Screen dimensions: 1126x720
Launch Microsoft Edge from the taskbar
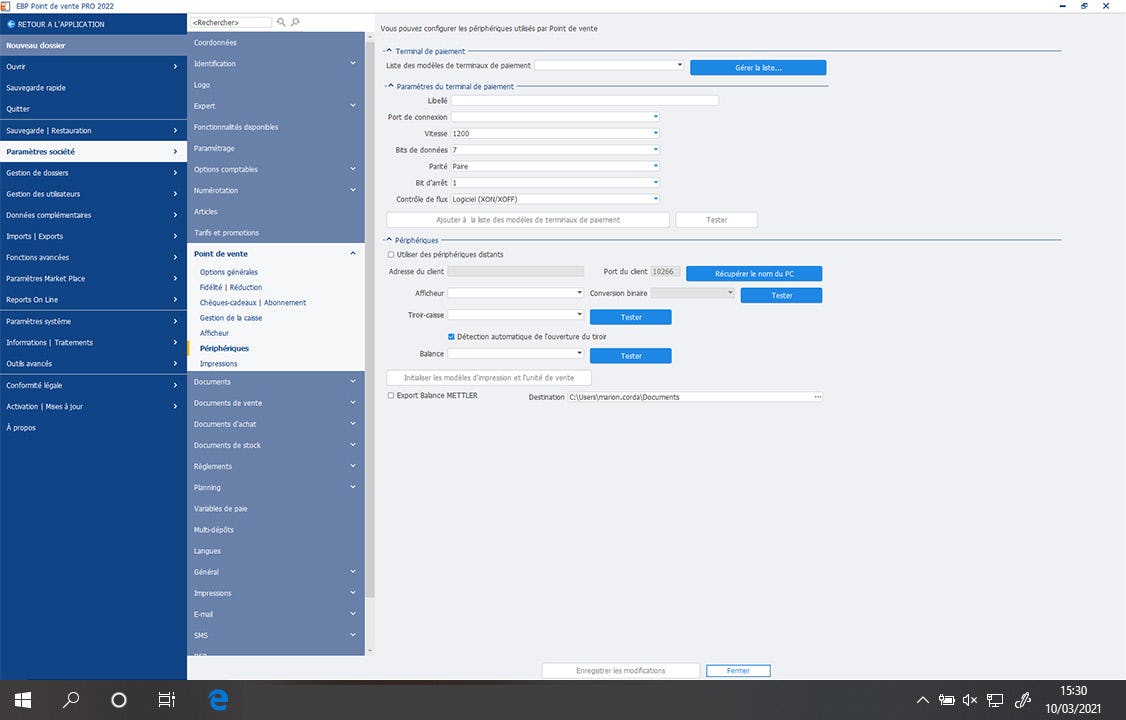coord(217,699)
